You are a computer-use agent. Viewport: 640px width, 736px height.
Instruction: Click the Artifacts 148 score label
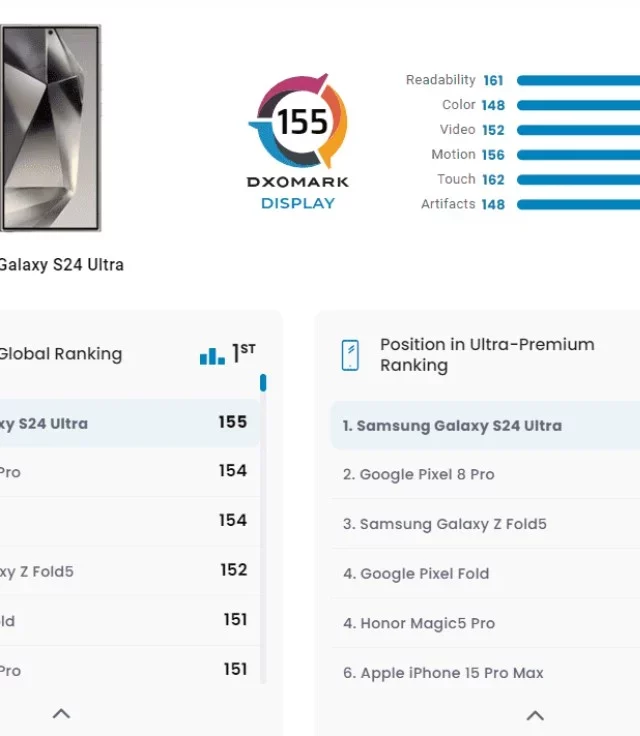click(463, 204)
